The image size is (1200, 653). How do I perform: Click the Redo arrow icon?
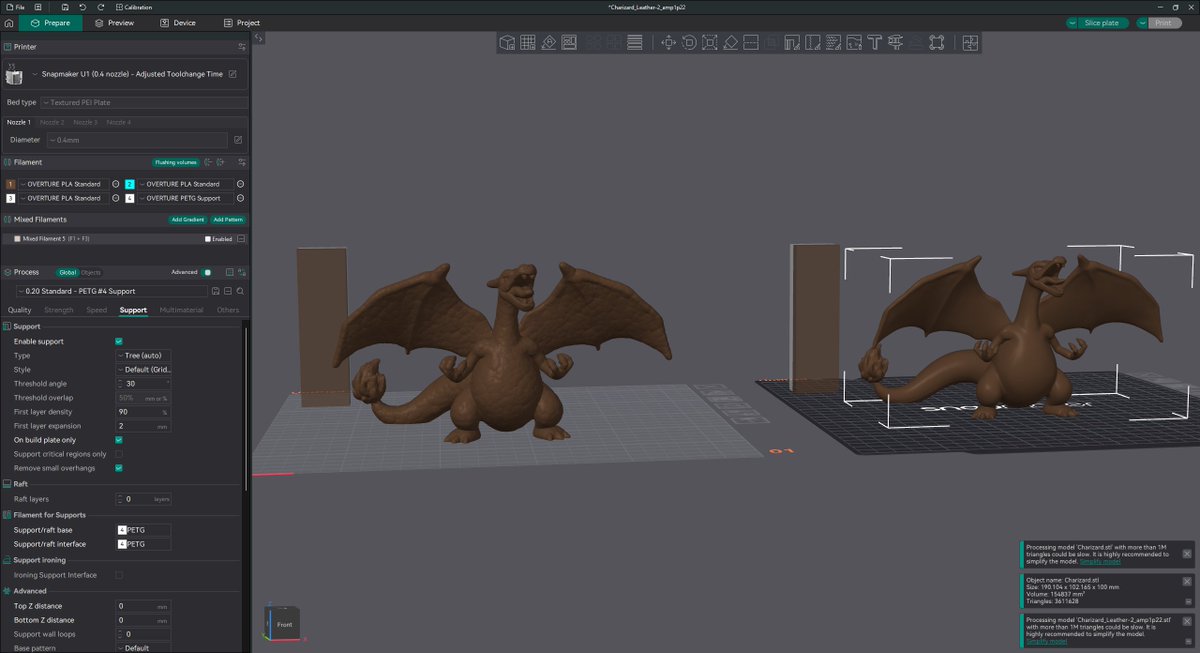coord(101,7)
